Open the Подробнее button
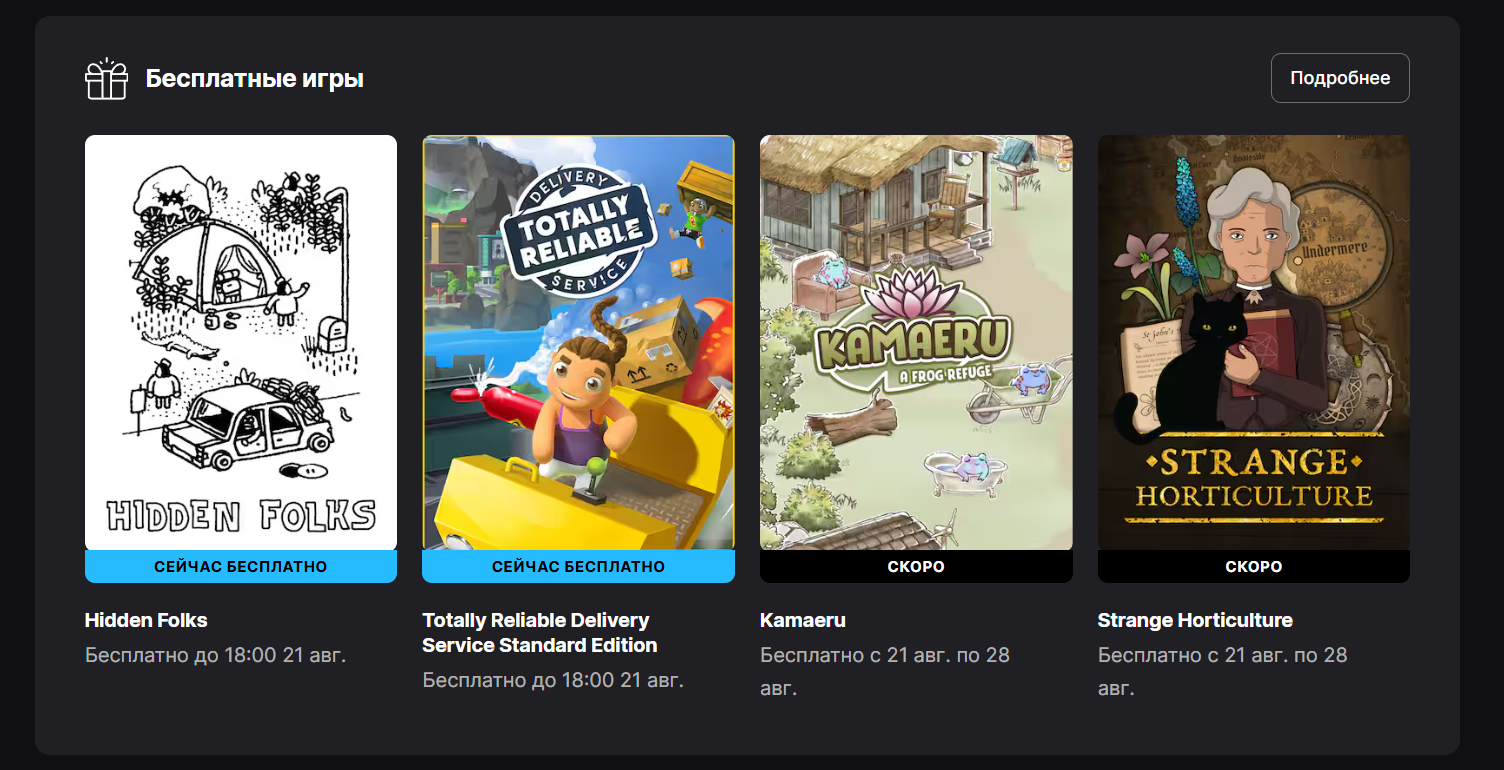 1340,78
